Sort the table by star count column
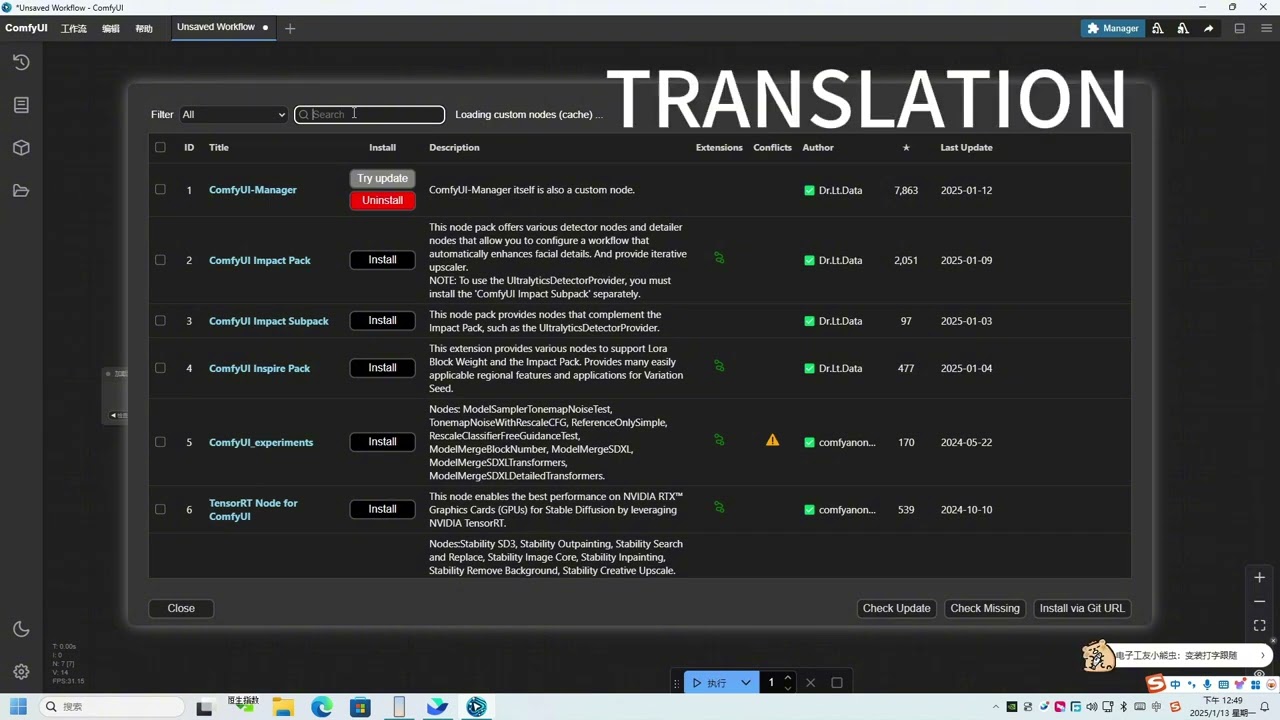The height and width of the screenshot is (720, 1280). point(906,147)
